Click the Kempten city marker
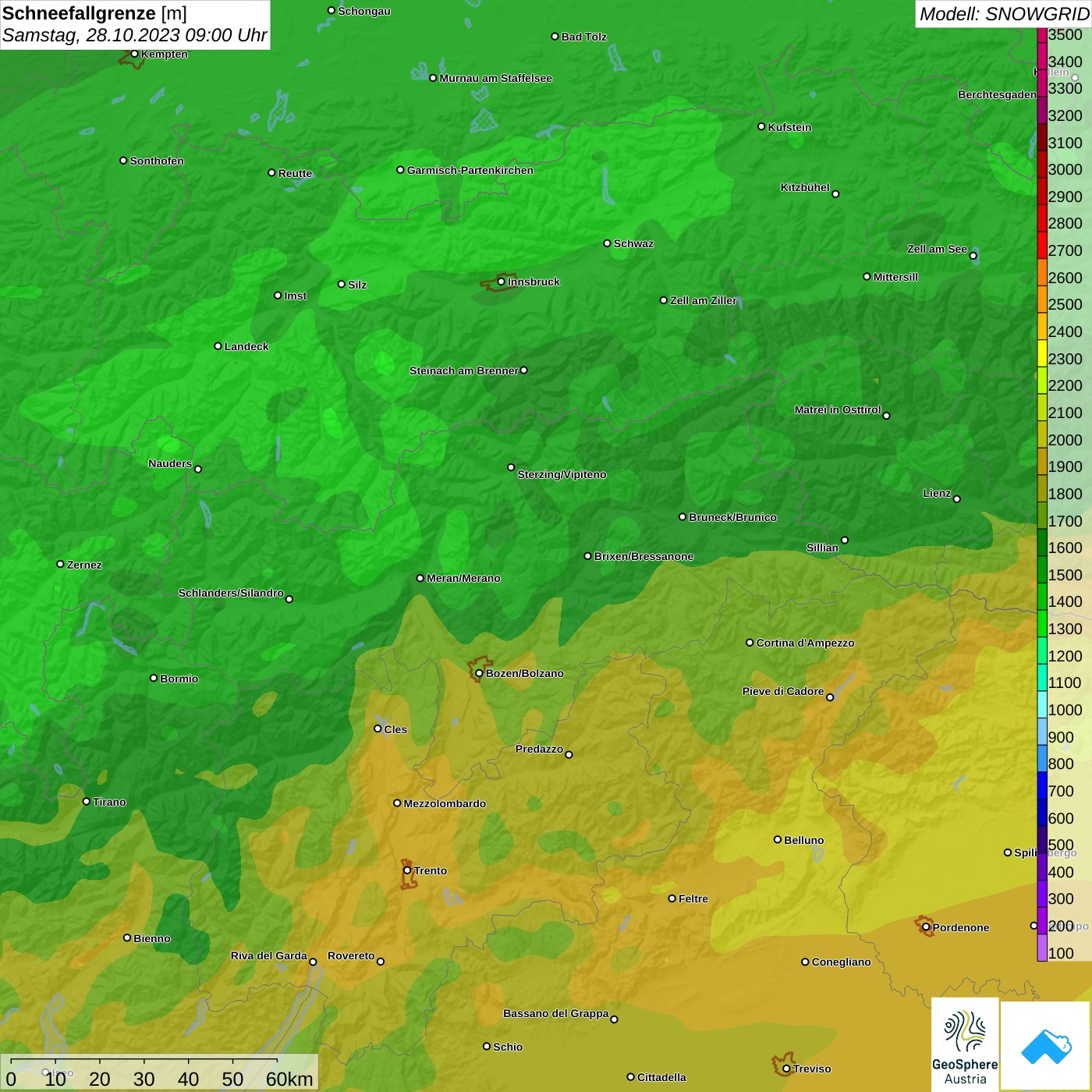 [134, 54]
